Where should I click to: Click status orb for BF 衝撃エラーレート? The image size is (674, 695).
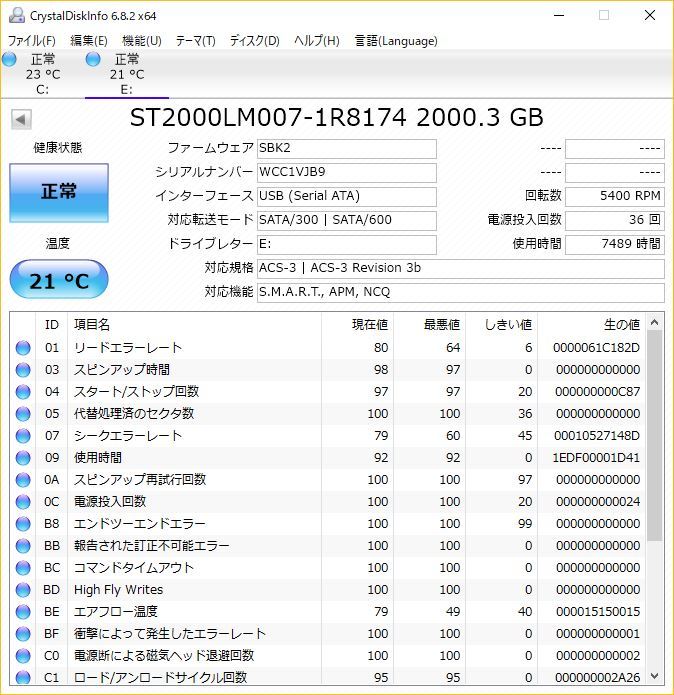point(23,634)
